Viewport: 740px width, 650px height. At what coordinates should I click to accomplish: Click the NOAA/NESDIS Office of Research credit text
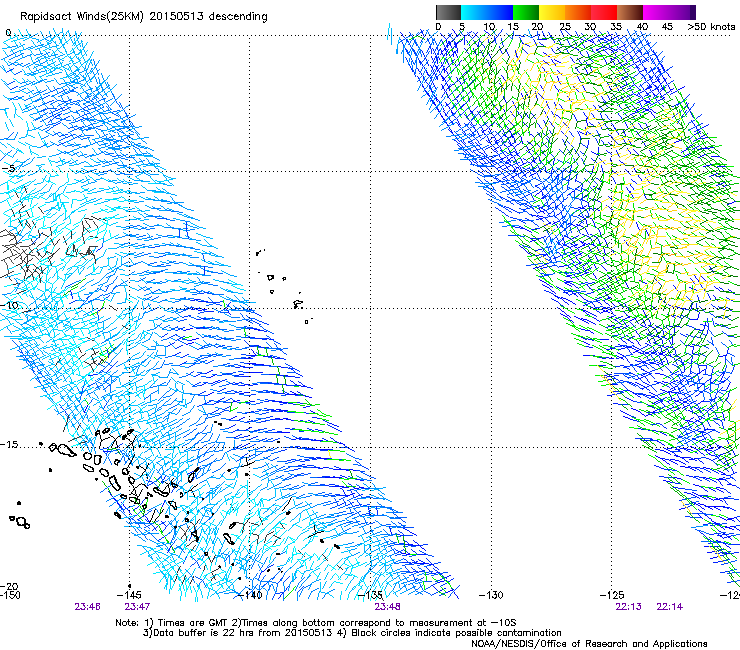click(x=589, y=644)
